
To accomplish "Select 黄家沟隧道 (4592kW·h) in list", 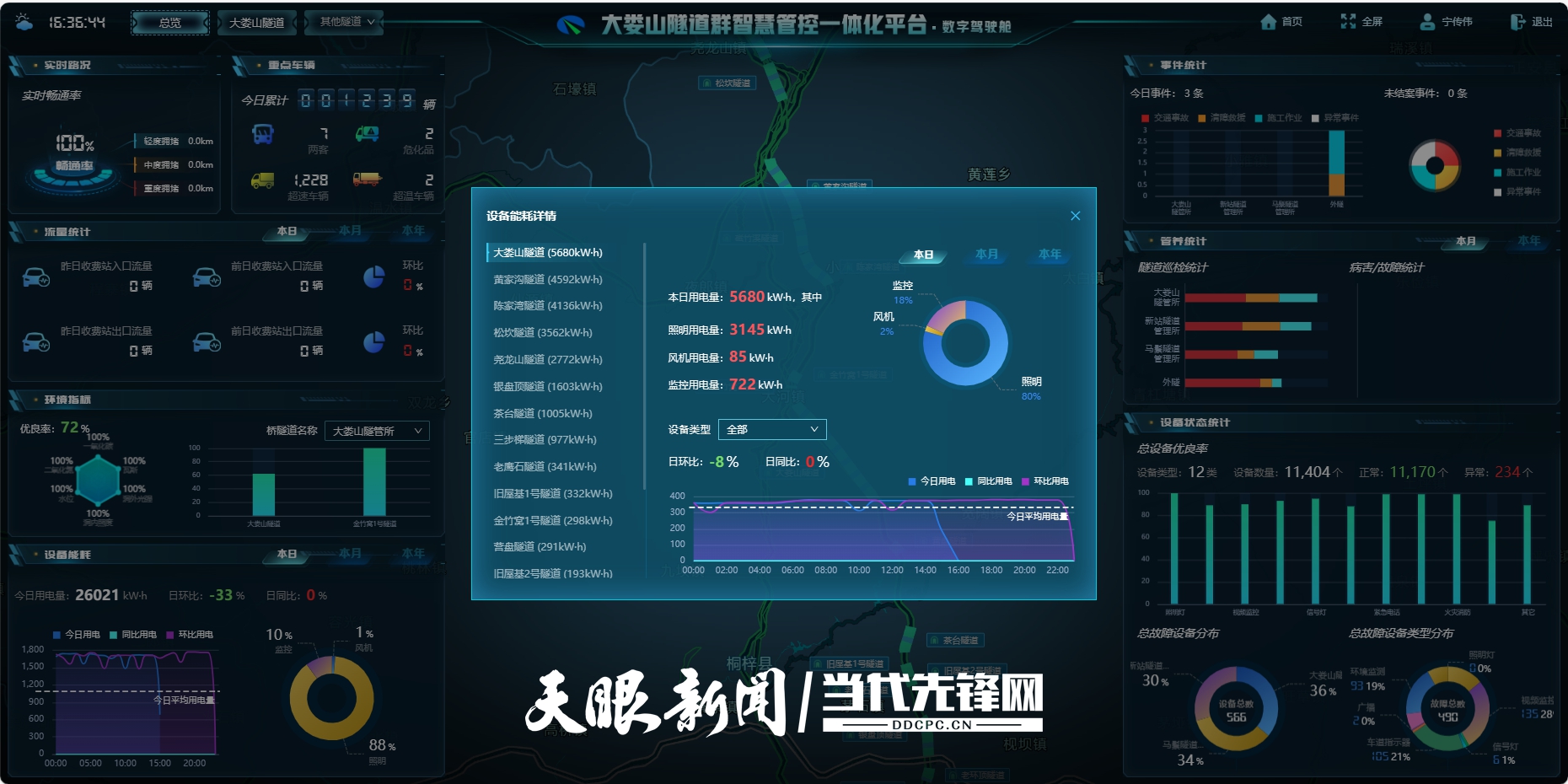I will (x=548, y=280).
